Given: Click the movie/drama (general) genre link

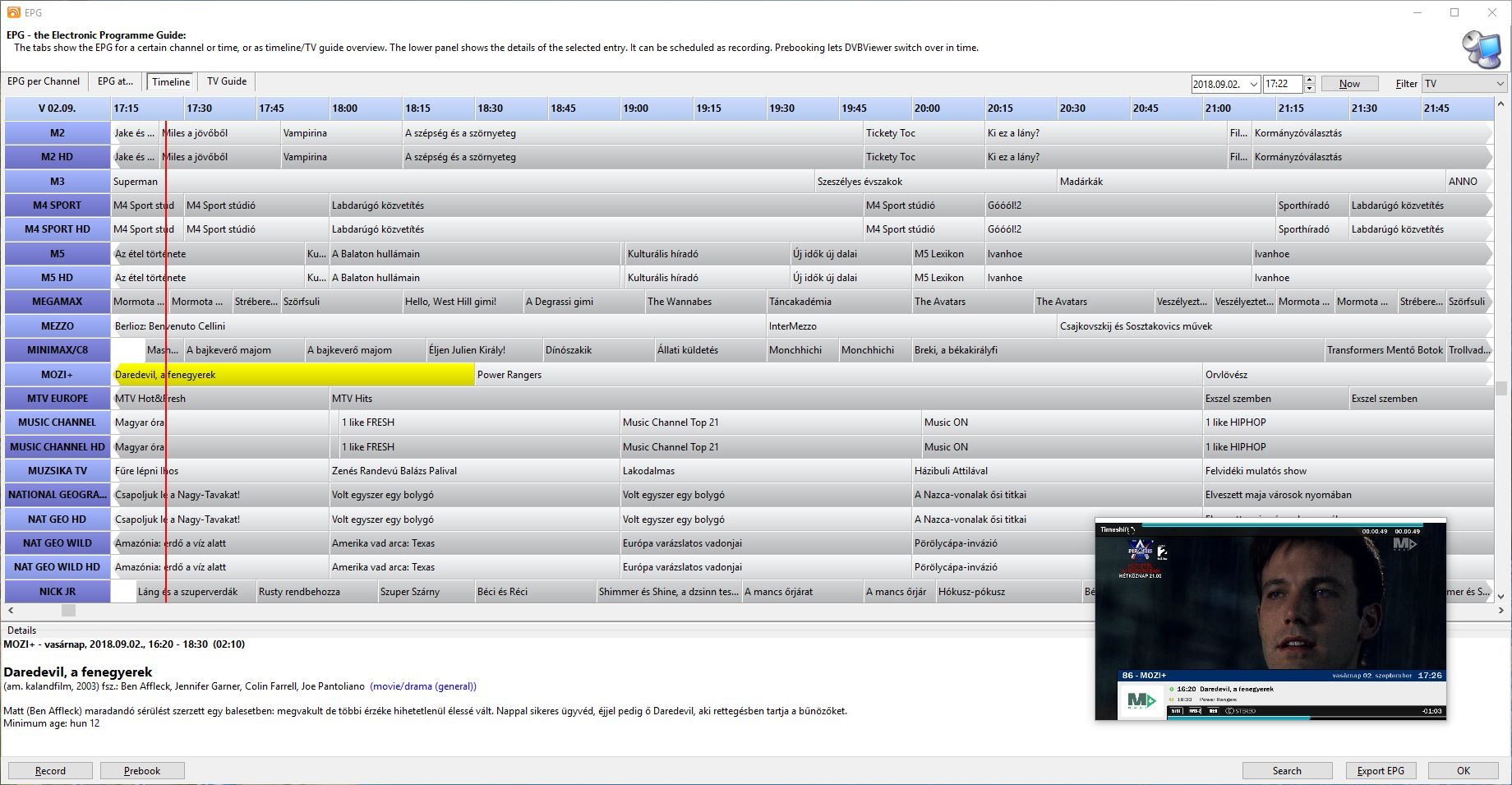Looking at the screenshot, I should pos(423,686).
